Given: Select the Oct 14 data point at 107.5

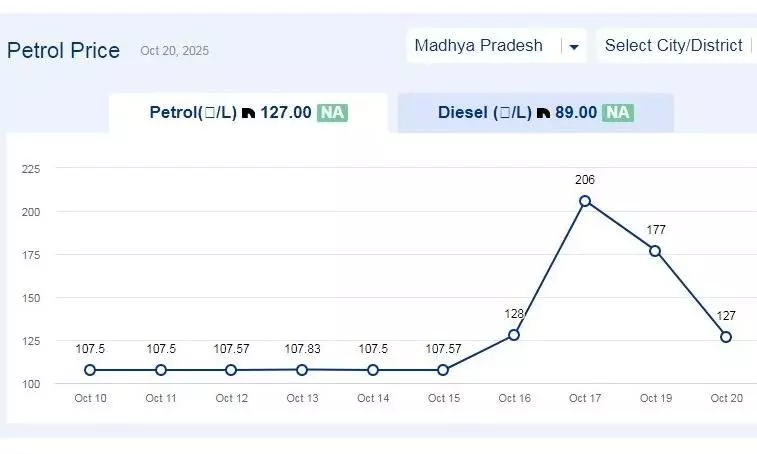Looking at the screenshot, I should (373, 370).
